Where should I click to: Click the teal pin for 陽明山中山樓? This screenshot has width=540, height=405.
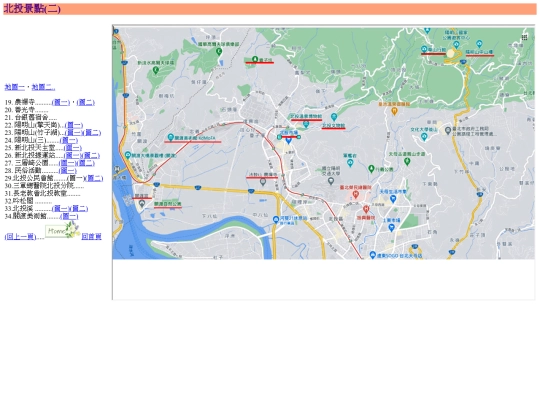pyautogui.click(x=479, y=44)
